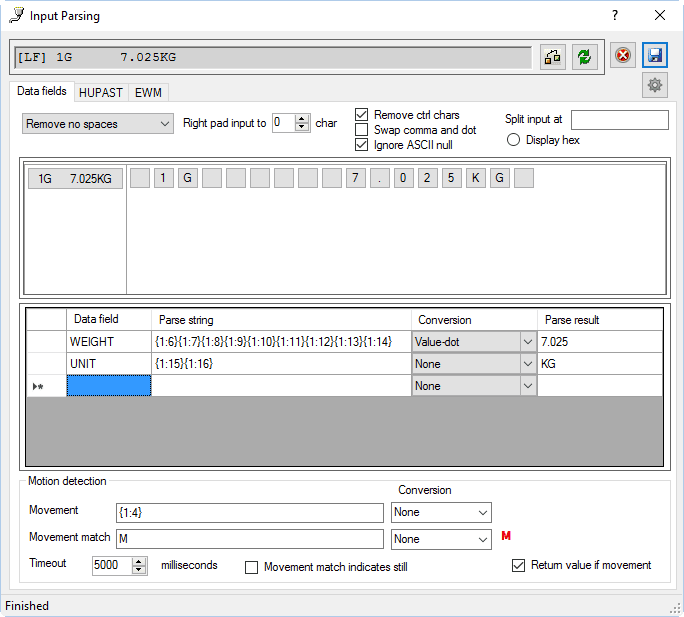Increase Right pad input value

coord(301,118)
